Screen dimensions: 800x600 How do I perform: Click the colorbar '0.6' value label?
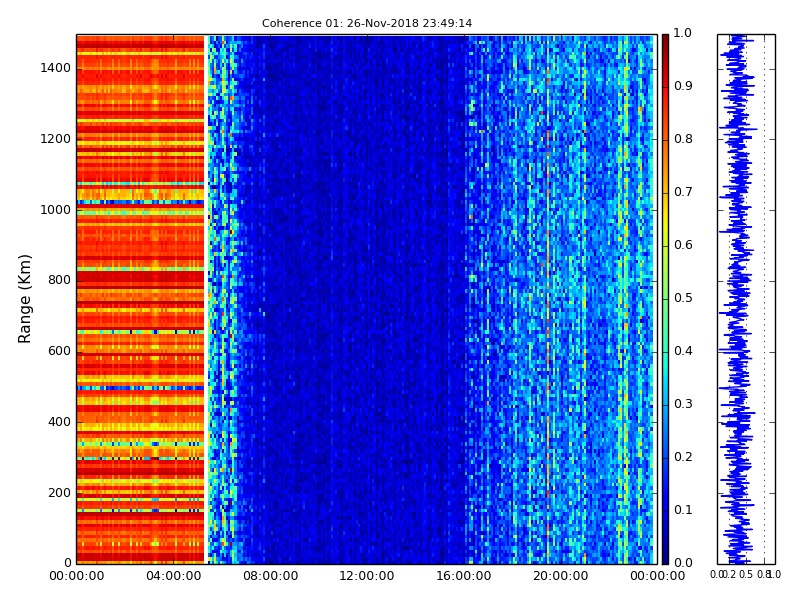click(x=683, y=245)
